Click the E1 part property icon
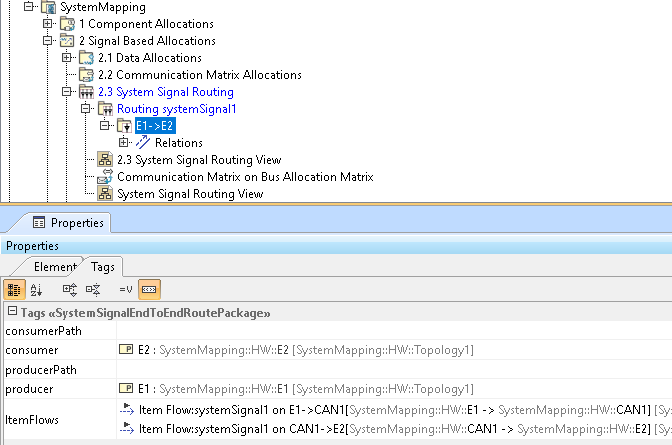Image resolution: width=672 pixels, height=445 pixels. tap(126, 388)
